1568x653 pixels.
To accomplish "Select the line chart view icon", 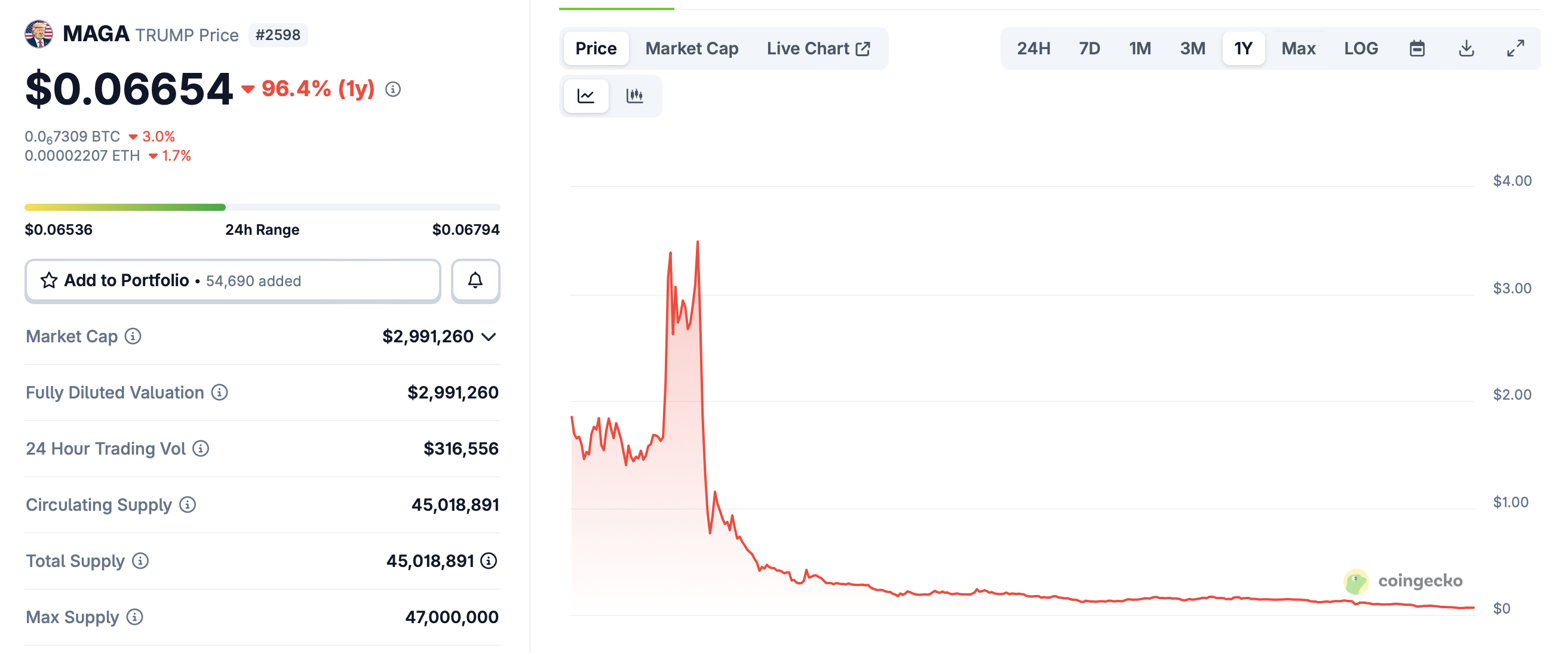I will (x=585, y=96).
